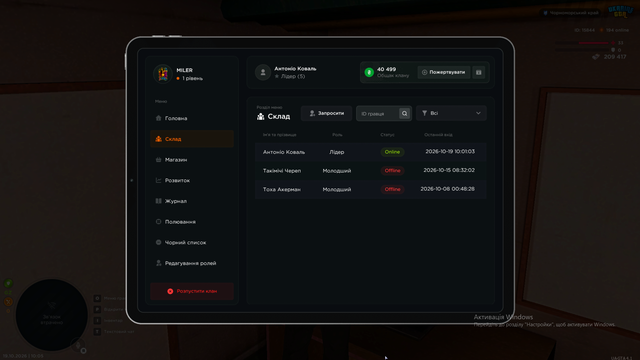Click the magnifier search icon in ID field
640x360 pixels.
pos(404,113)
